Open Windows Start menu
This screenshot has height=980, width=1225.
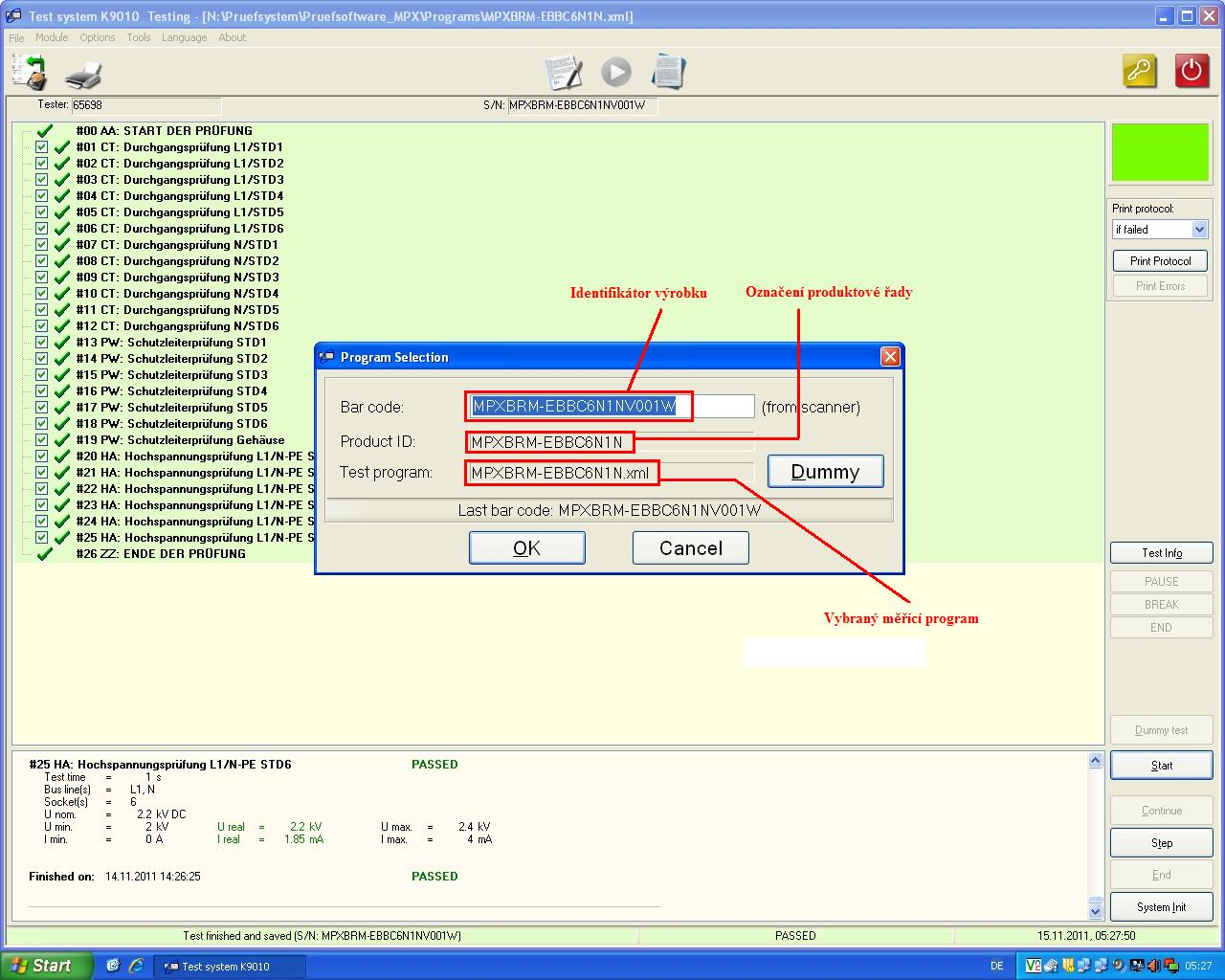[x=47, y=966]
